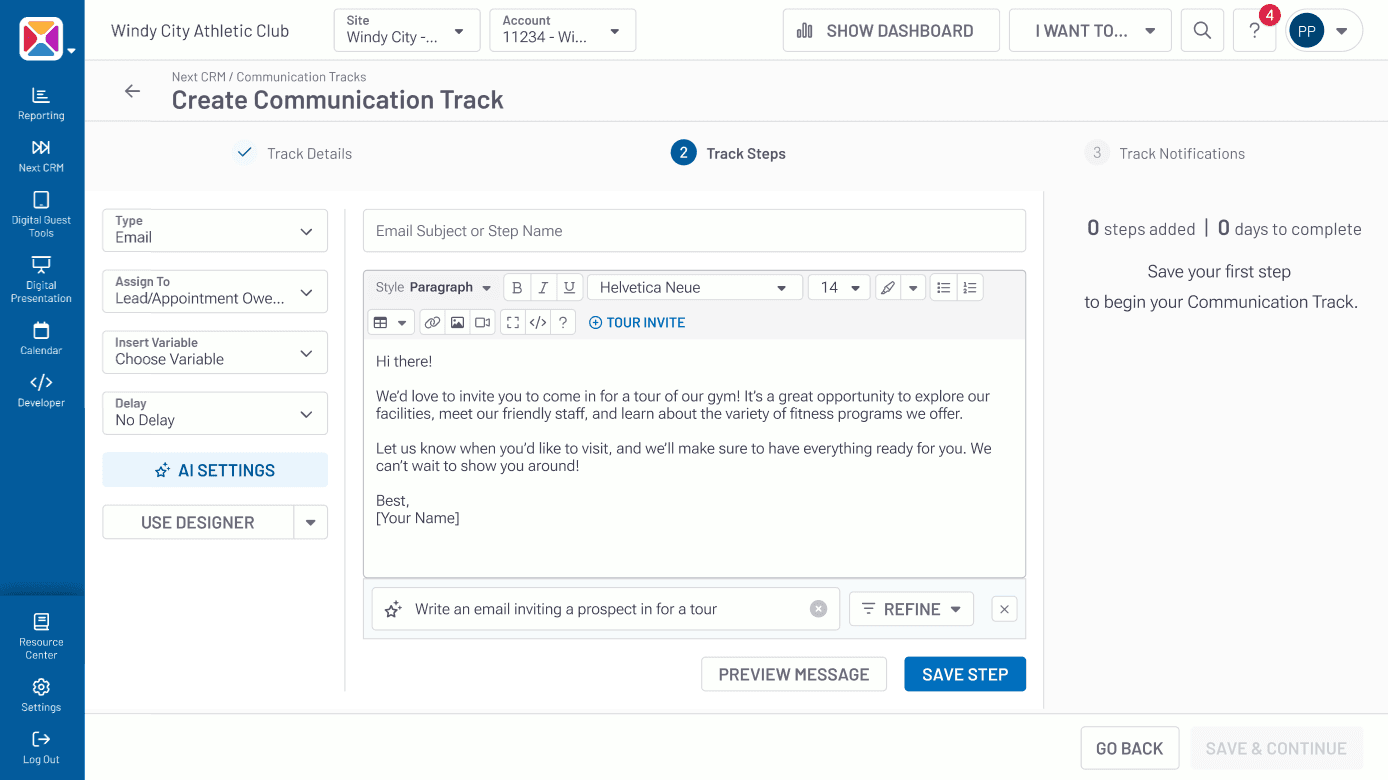Viewport: 1388px width, 780px height.
Task: Open the text highlight color swatch
Action: click(889, 287)
